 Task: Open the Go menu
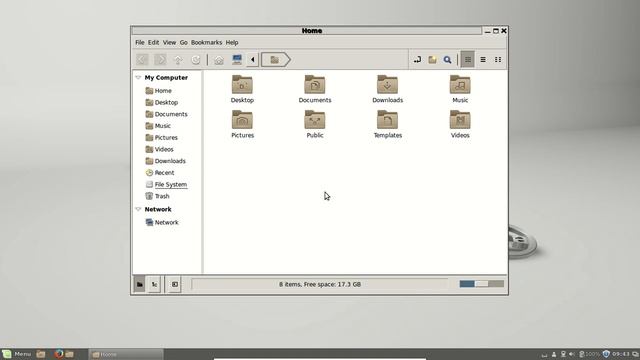coord(184,42)
